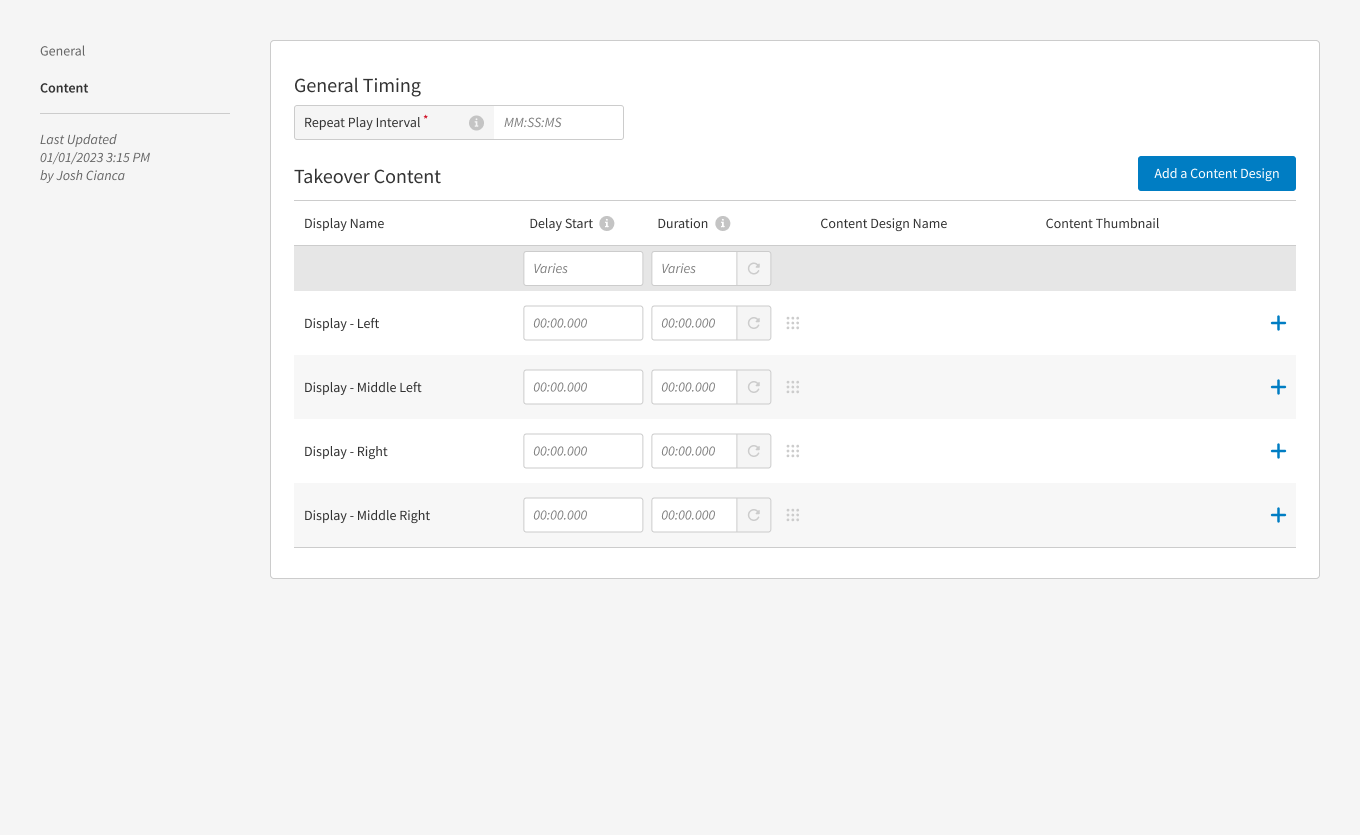Reset duration in the Varies header row
Viewport: 1360px width, 835px height.
coord(754,269)
